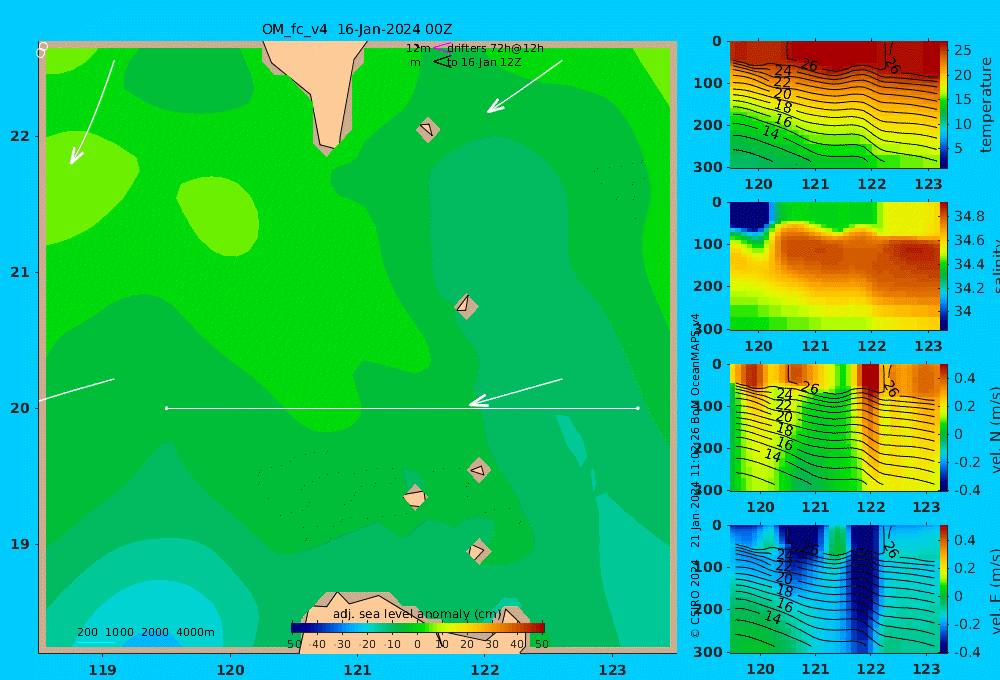Click the '25' tick on the temperature colorbar
This screenshot has height=680, width=1000.
(962, 50)
